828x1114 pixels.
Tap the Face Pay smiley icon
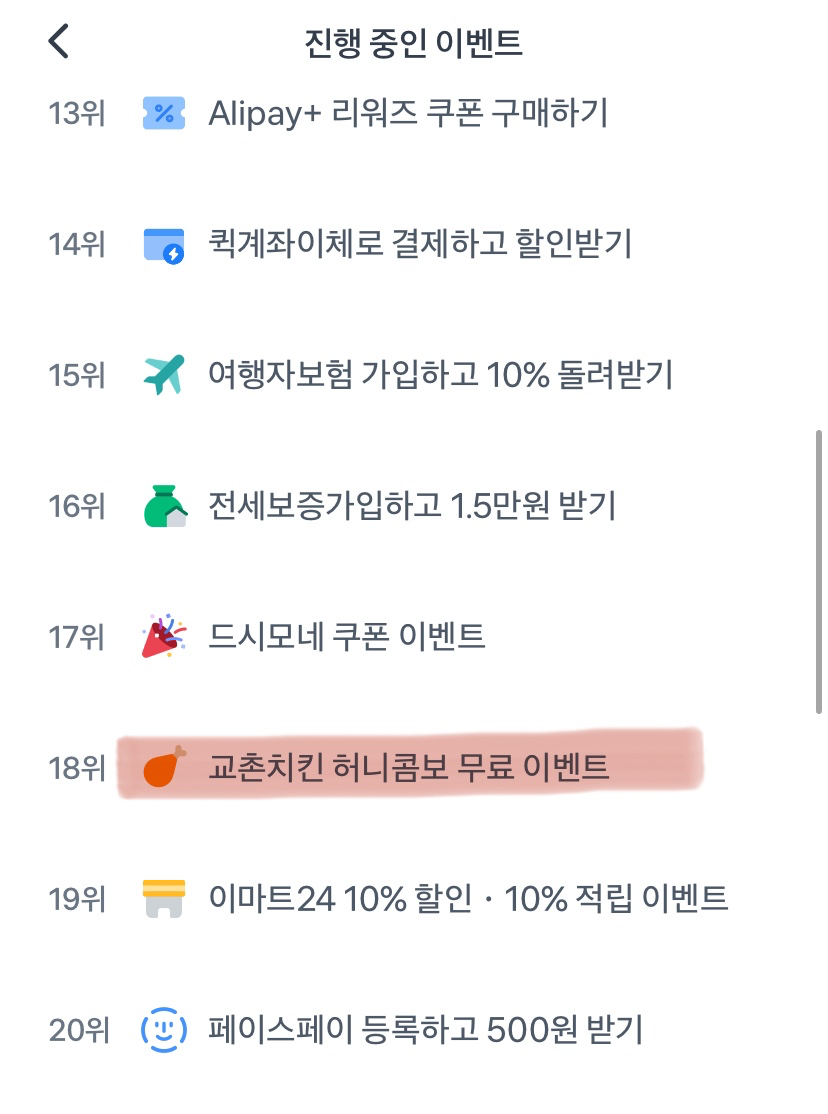coord(164,1030)
